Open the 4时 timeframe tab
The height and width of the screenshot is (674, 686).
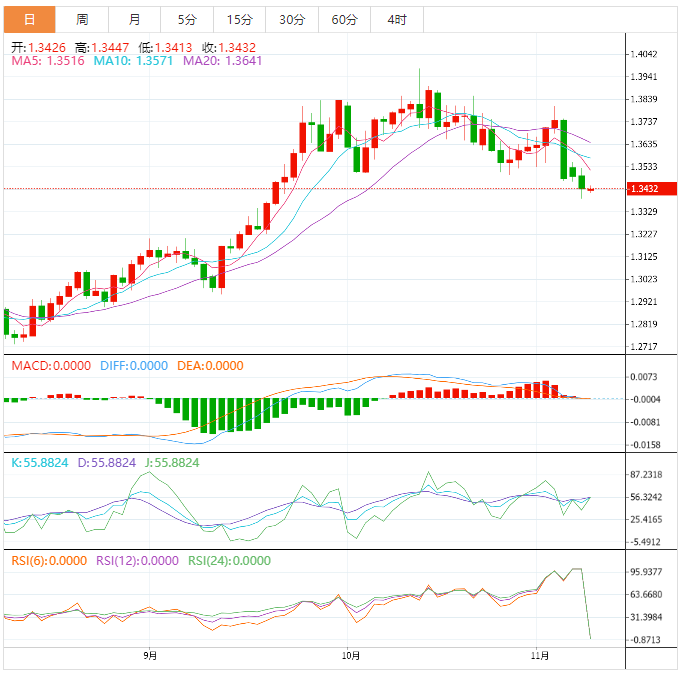(x=397, y=20)
